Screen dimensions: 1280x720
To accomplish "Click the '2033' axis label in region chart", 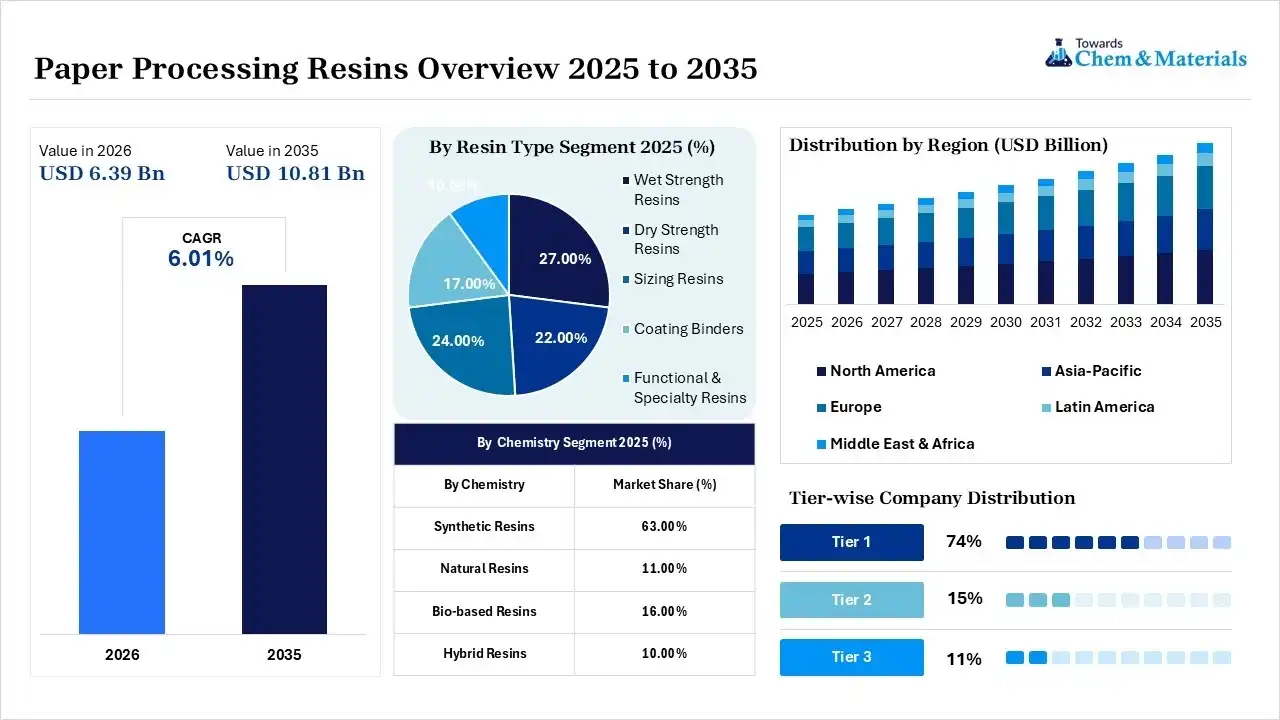I will [x=1126, y=322].
